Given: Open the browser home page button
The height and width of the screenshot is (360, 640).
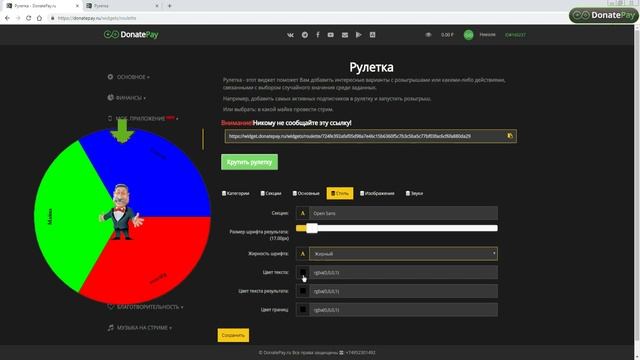Looking at the screenshot, I should (39, 18).
